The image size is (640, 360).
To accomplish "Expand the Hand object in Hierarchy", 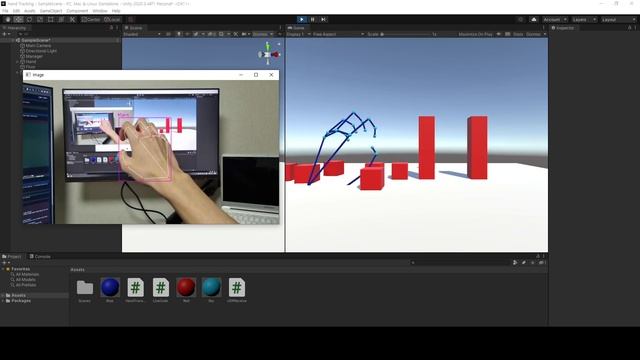I will [x=18, y=62].
